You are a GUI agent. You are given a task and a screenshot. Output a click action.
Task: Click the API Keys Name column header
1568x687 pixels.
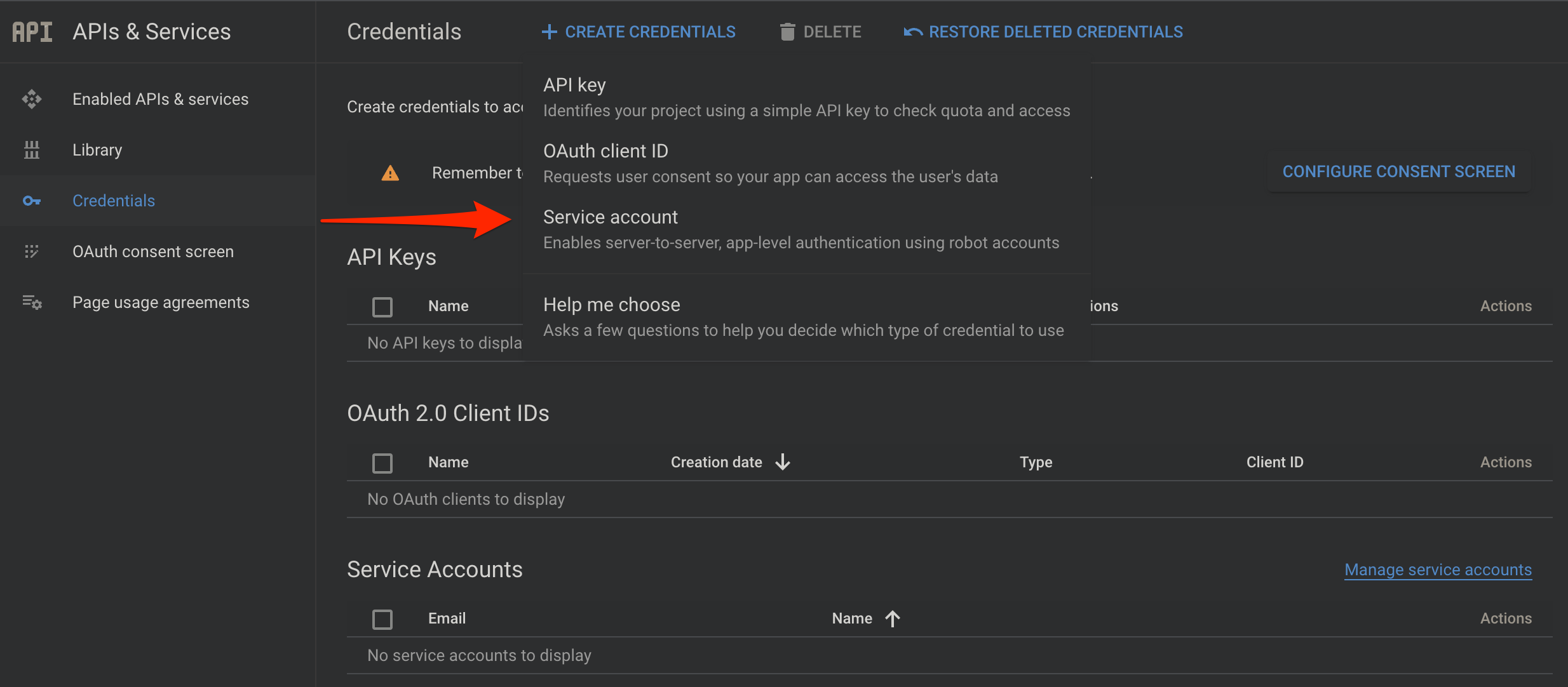(x=449, y=306)
